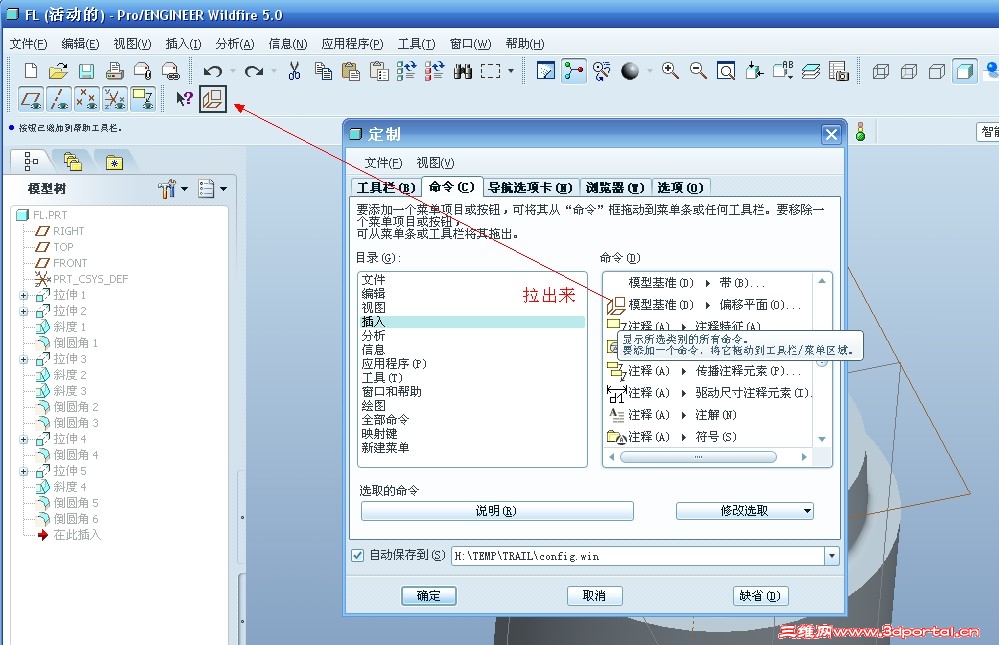Click the Paste clipboard icon
999x645 pixels.
click(x=351, y=71)
